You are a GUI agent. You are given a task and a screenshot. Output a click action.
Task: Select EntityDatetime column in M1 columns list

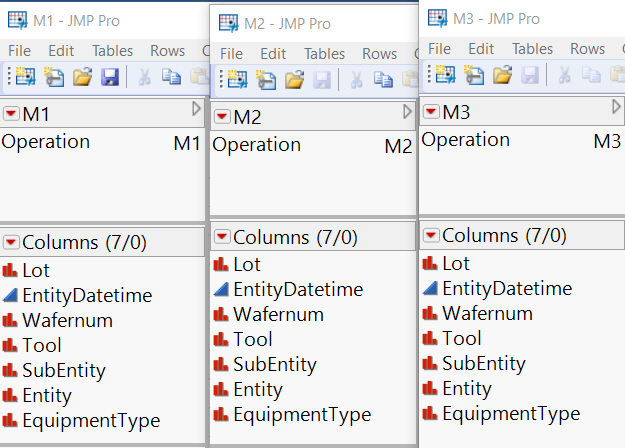click(86, 295)
